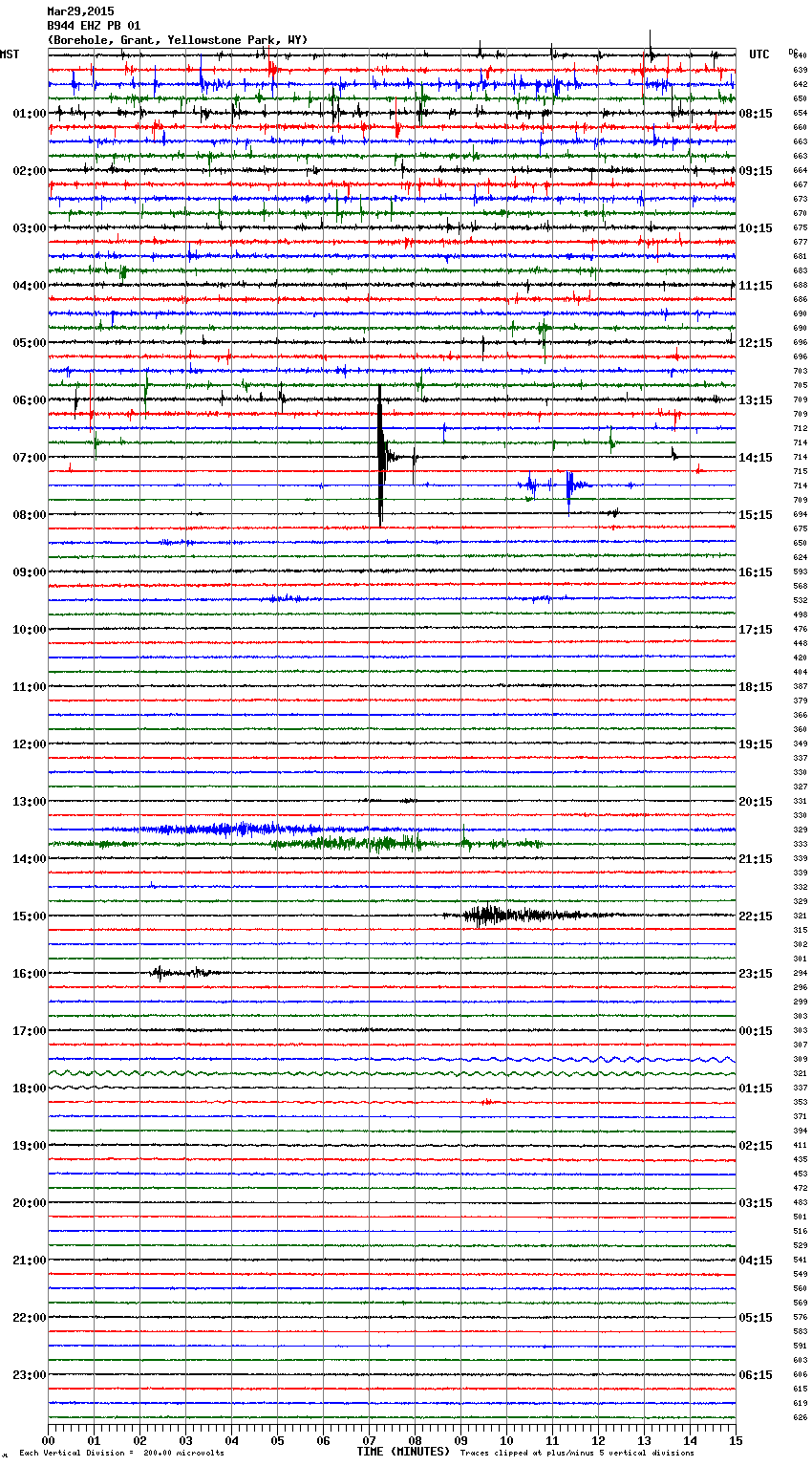Click the 07:00 MST hour label
Image resolution: width=812 pixels, height=1466 pixels.
coord(29,458)
